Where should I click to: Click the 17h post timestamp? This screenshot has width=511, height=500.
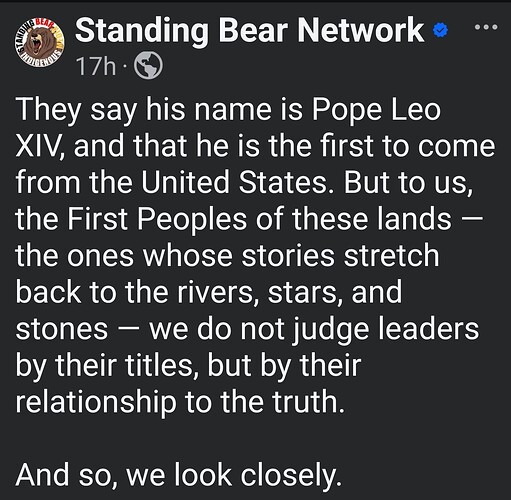click(96, 66)
